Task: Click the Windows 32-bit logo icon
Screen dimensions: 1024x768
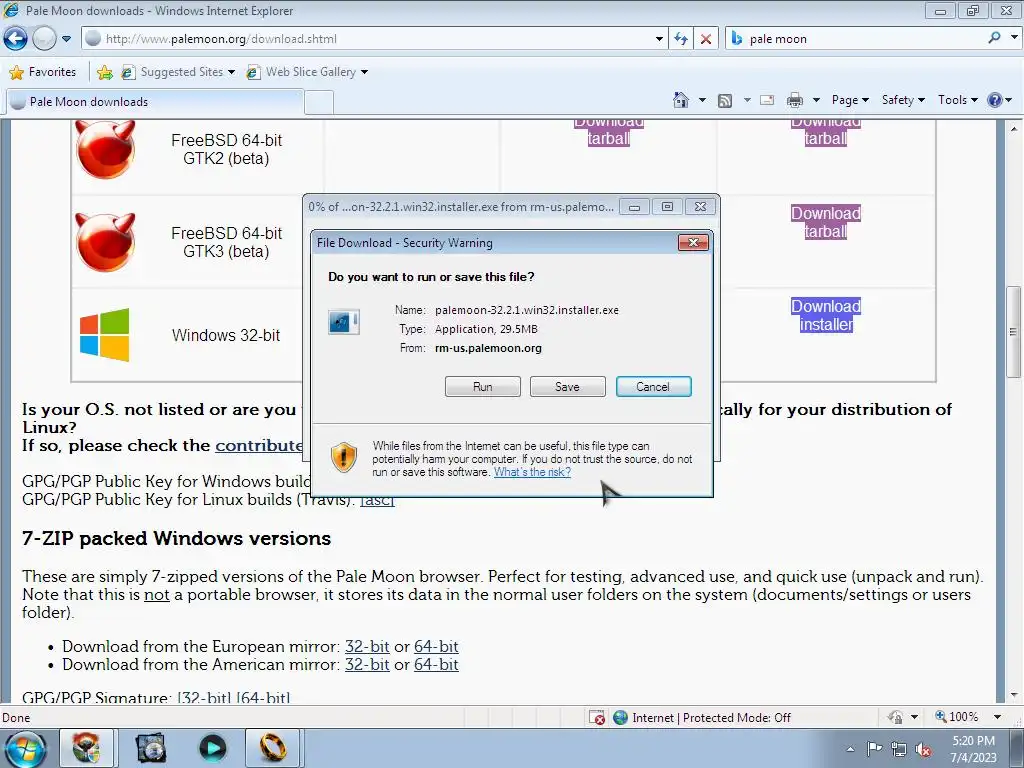Action: click(x=104, y=335)
